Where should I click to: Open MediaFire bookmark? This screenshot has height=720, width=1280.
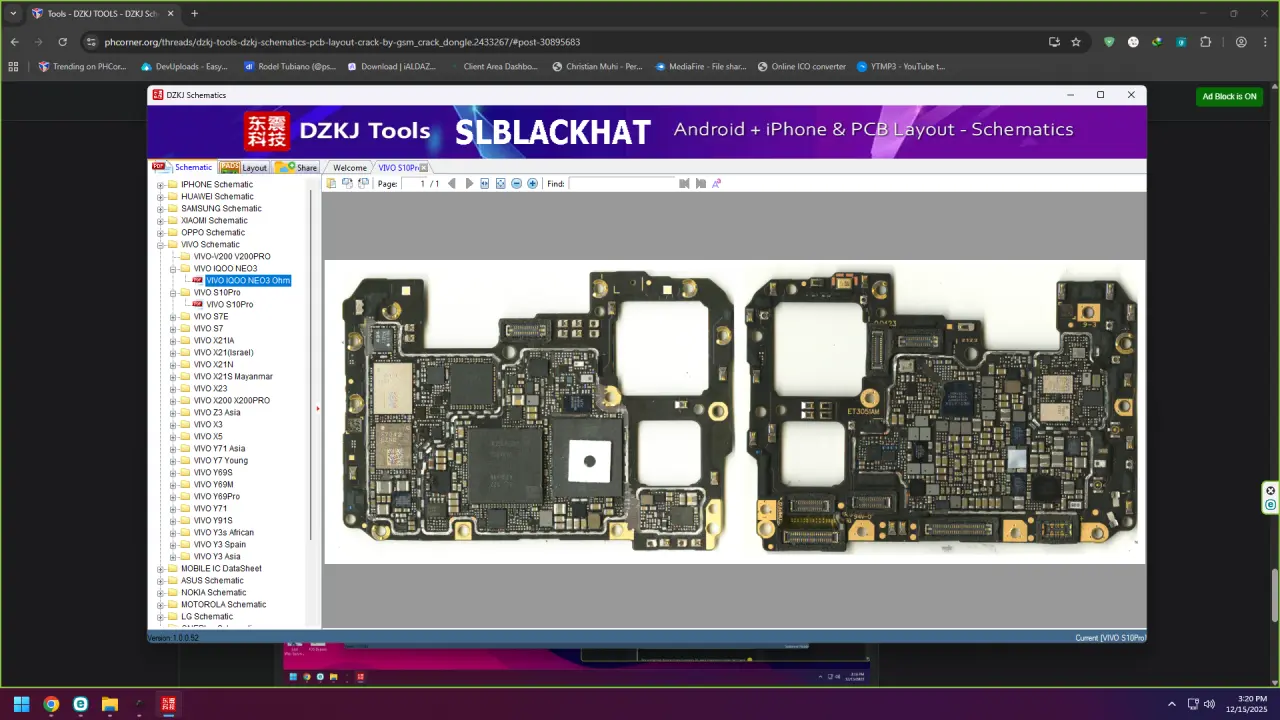[x=701, y=67]
